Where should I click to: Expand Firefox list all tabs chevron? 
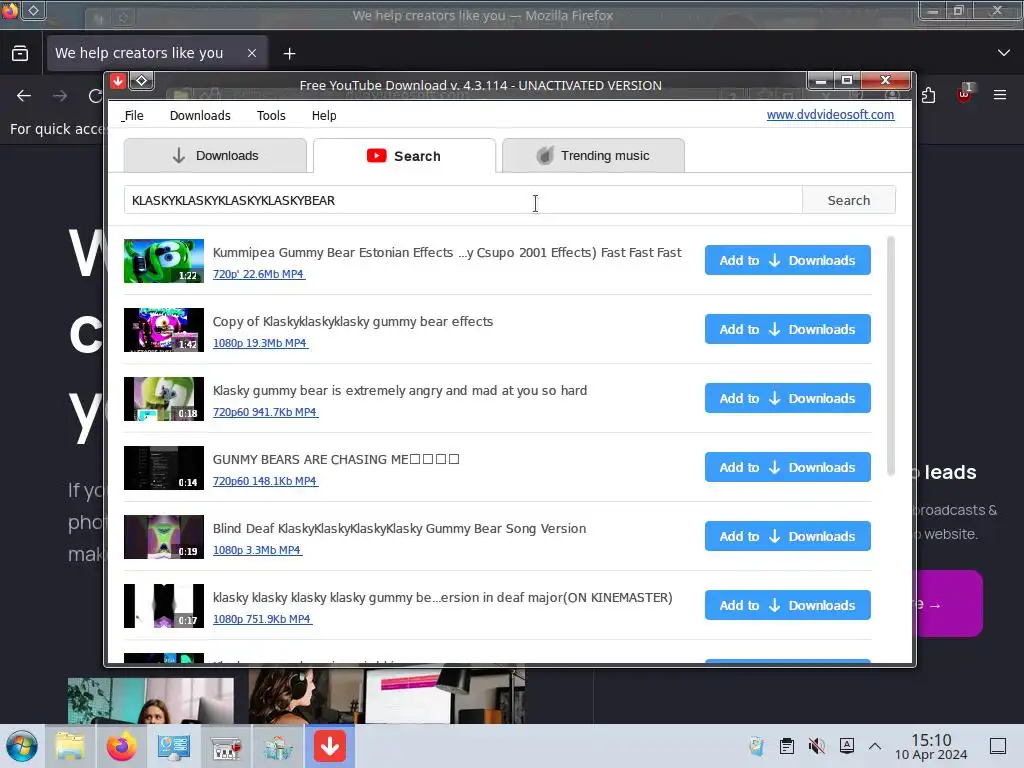click(1004, 53)
